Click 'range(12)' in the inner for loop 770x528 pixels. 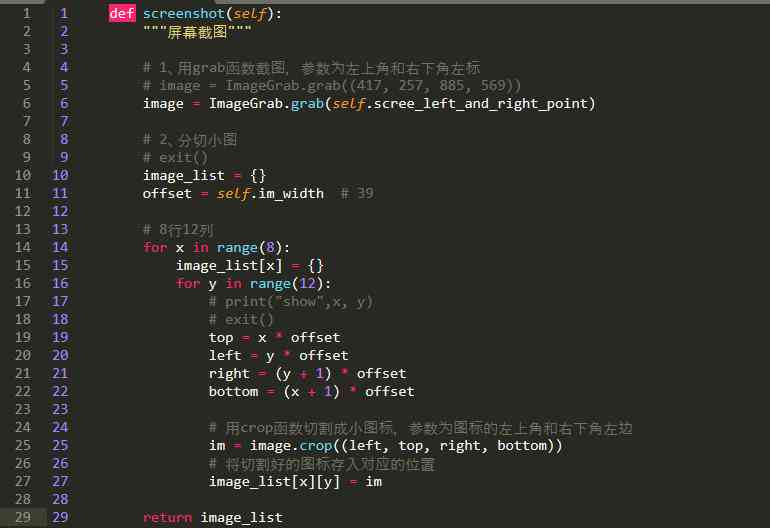click(286, 284)
